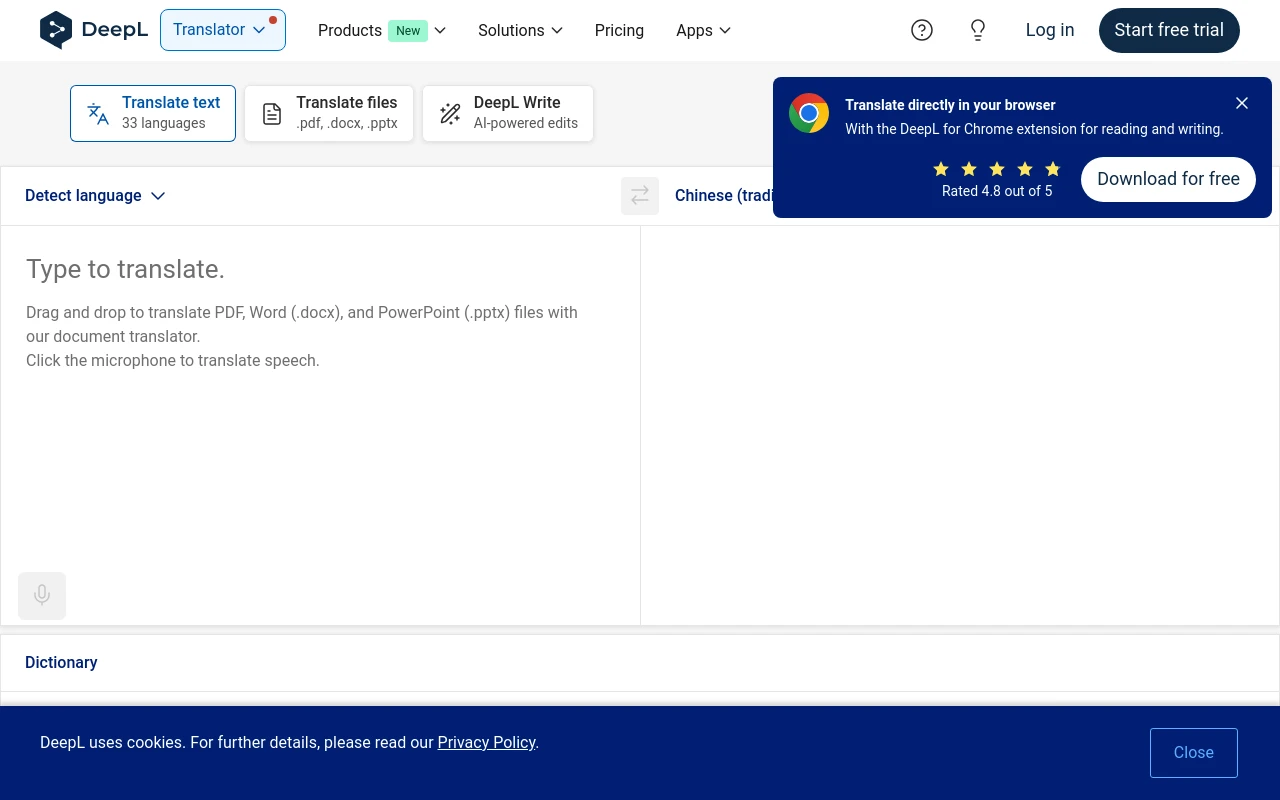
Task: Click the DeepL logo icon
Action: click(56, 30)
